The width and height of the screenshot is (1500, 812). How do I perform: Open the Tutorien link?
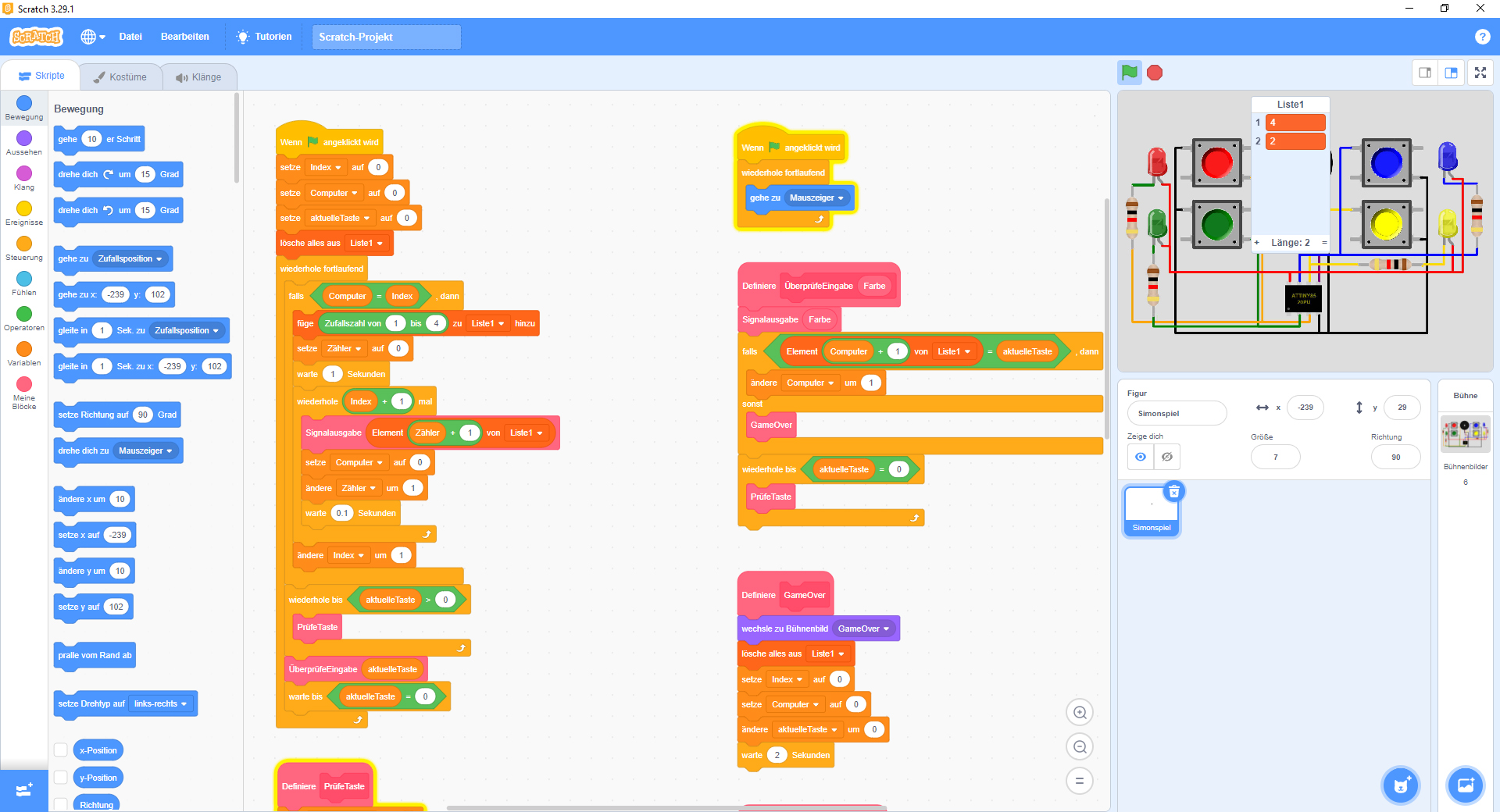pyautogui.click(x=265, y=37)
